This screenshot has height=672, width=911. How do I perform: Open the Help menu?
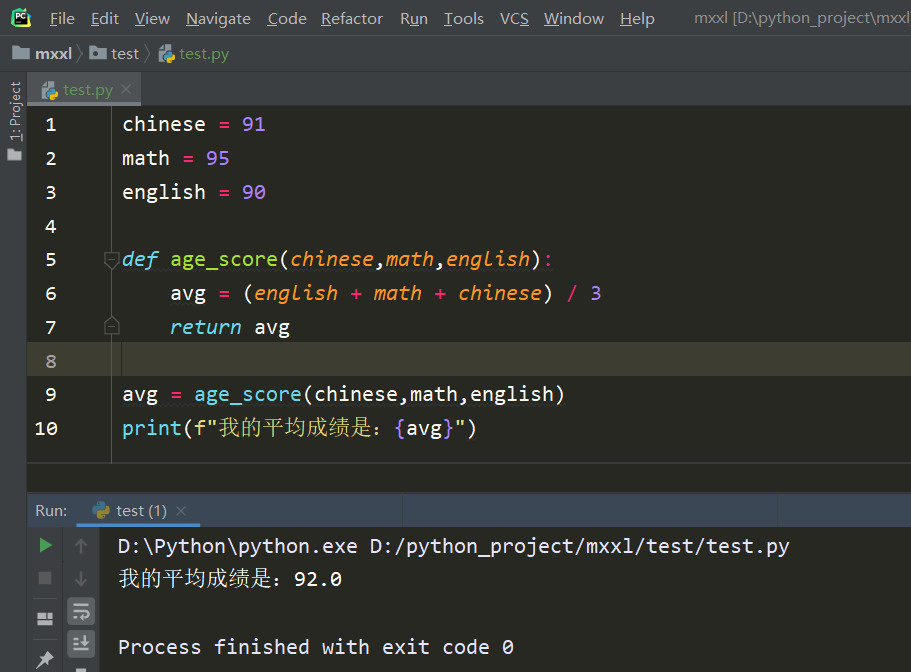(637, 19)
